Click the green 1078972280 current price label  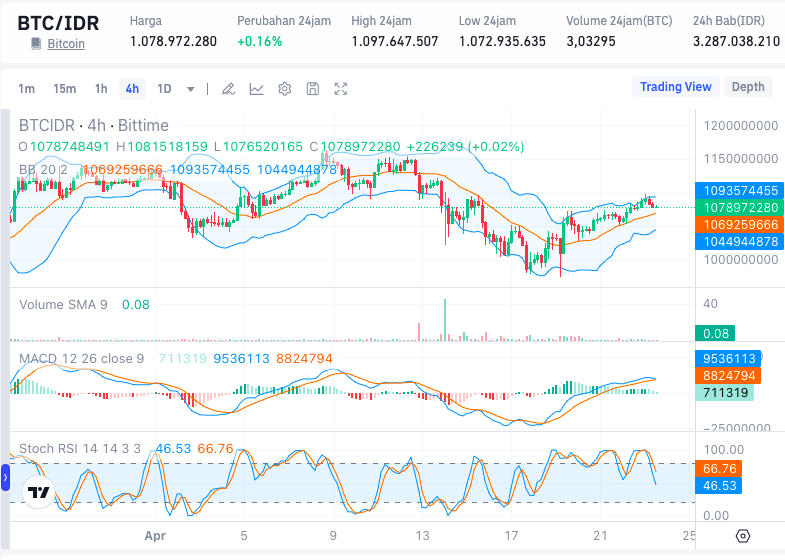click(x=740, y=208)
